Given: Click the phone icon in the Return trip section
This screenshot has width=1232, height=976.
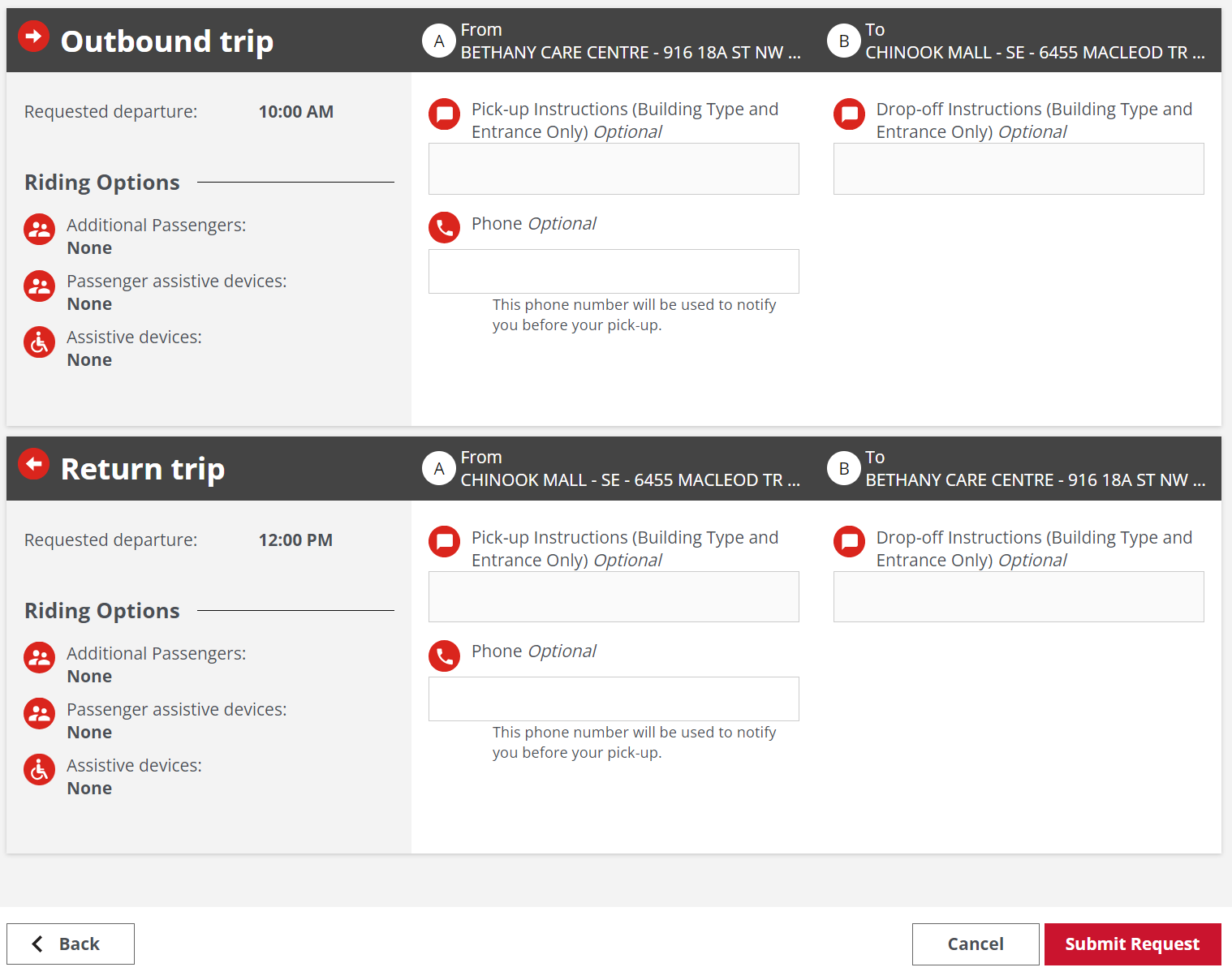Looking at the screenshot, I should 444,656.
